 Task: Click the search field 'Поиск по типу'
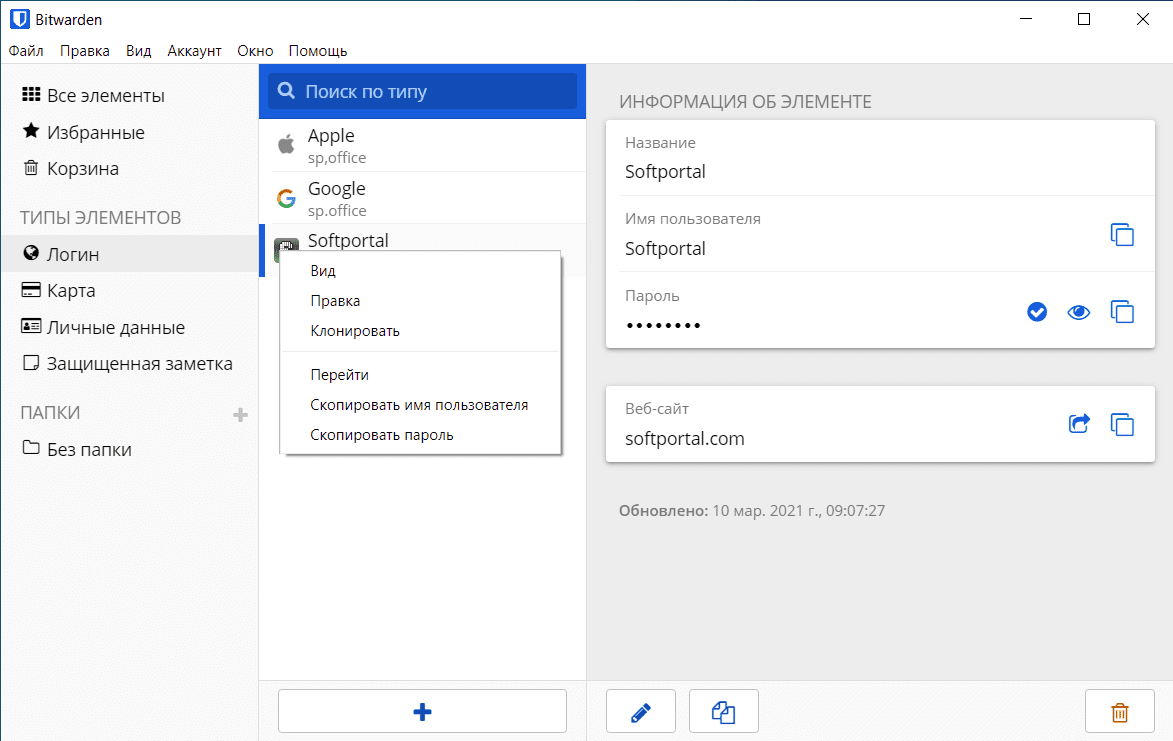point(422,91)
